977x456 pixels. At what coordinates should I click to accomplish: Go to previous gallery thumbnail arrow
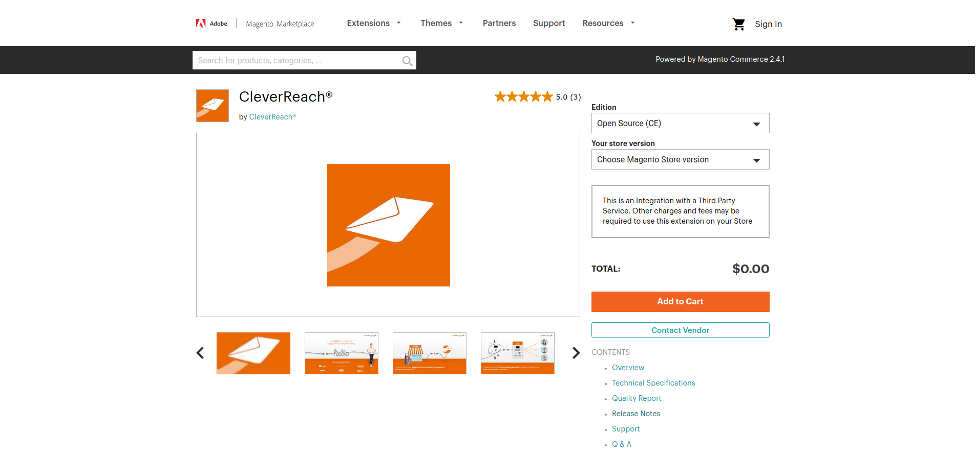[x=200, y=353]
